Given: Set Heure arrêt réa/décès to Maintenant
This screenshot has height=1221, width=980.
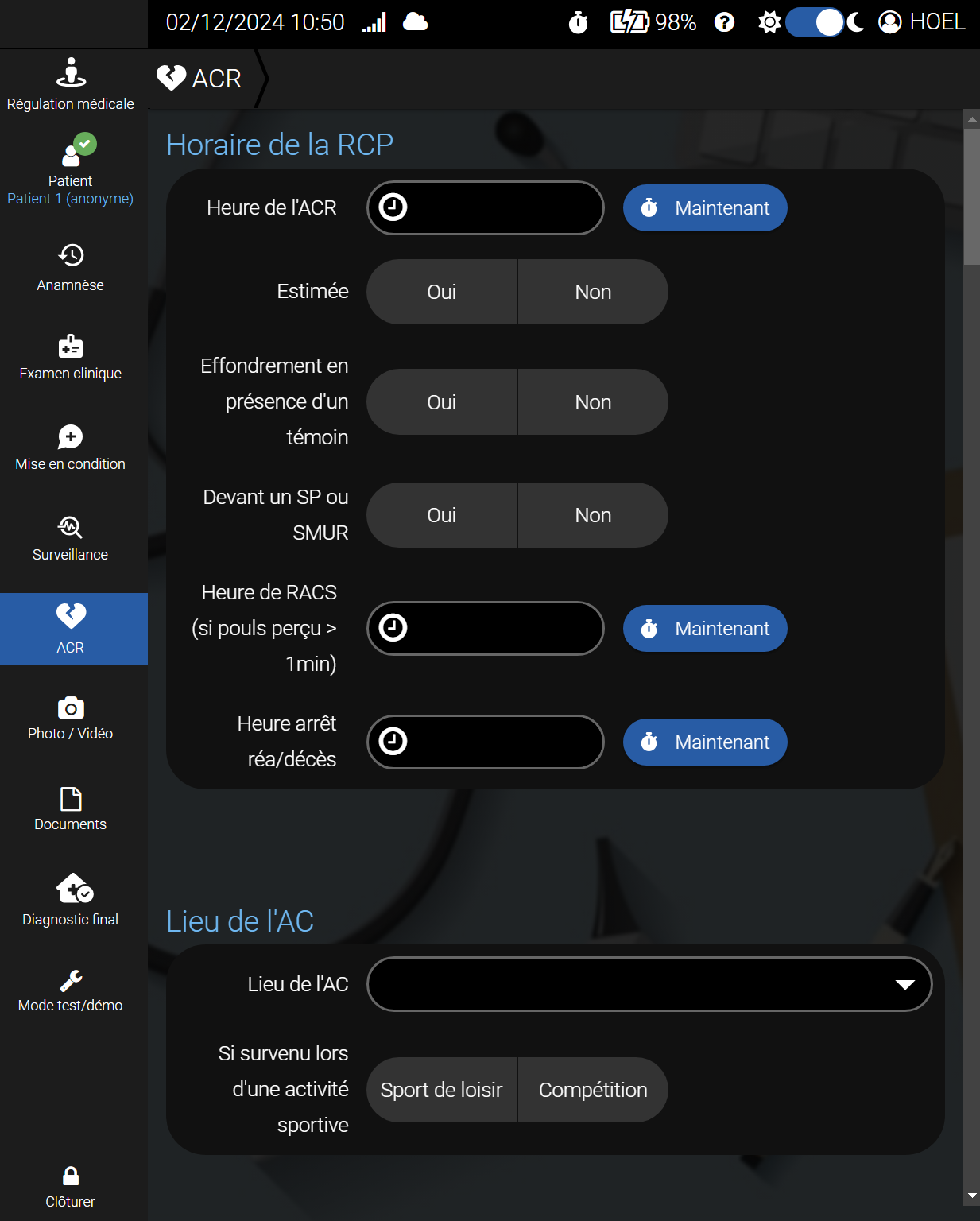Looking at the screenshot, I should pos(705,742).
